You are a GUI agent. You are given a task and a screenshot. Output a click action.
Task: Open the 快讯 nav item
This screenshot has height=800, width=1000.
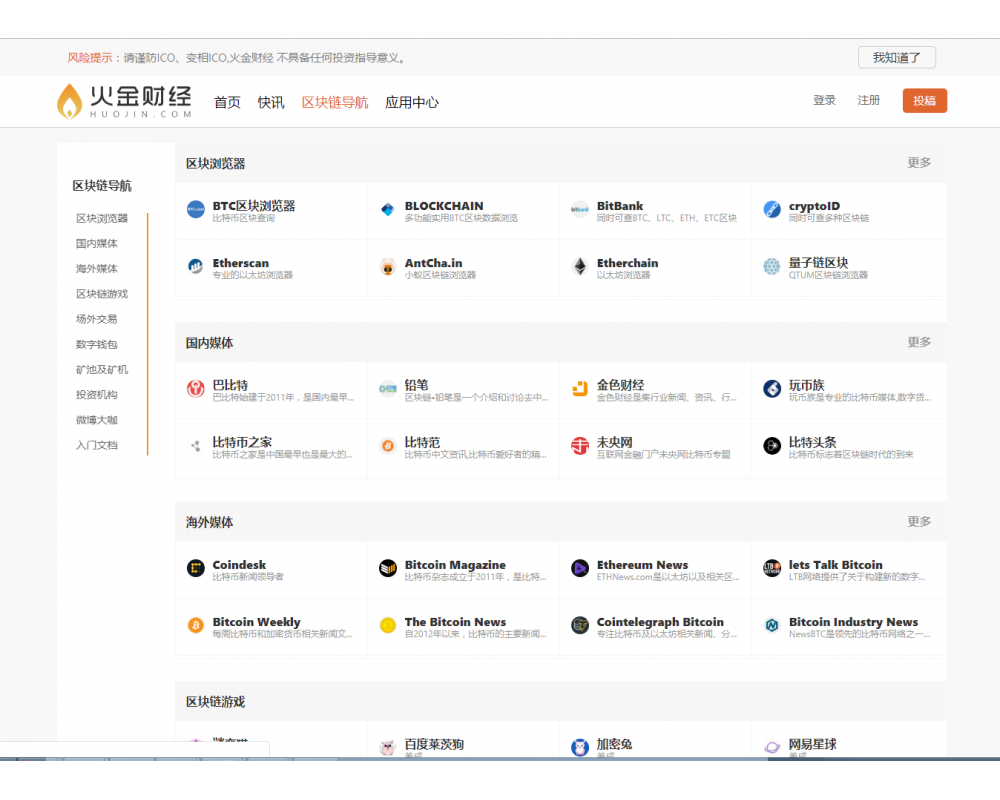tap(271, 102)
